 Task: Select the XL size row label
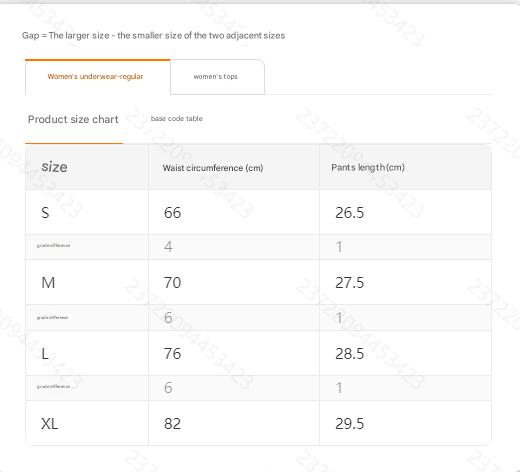click(x=49, y=424)
